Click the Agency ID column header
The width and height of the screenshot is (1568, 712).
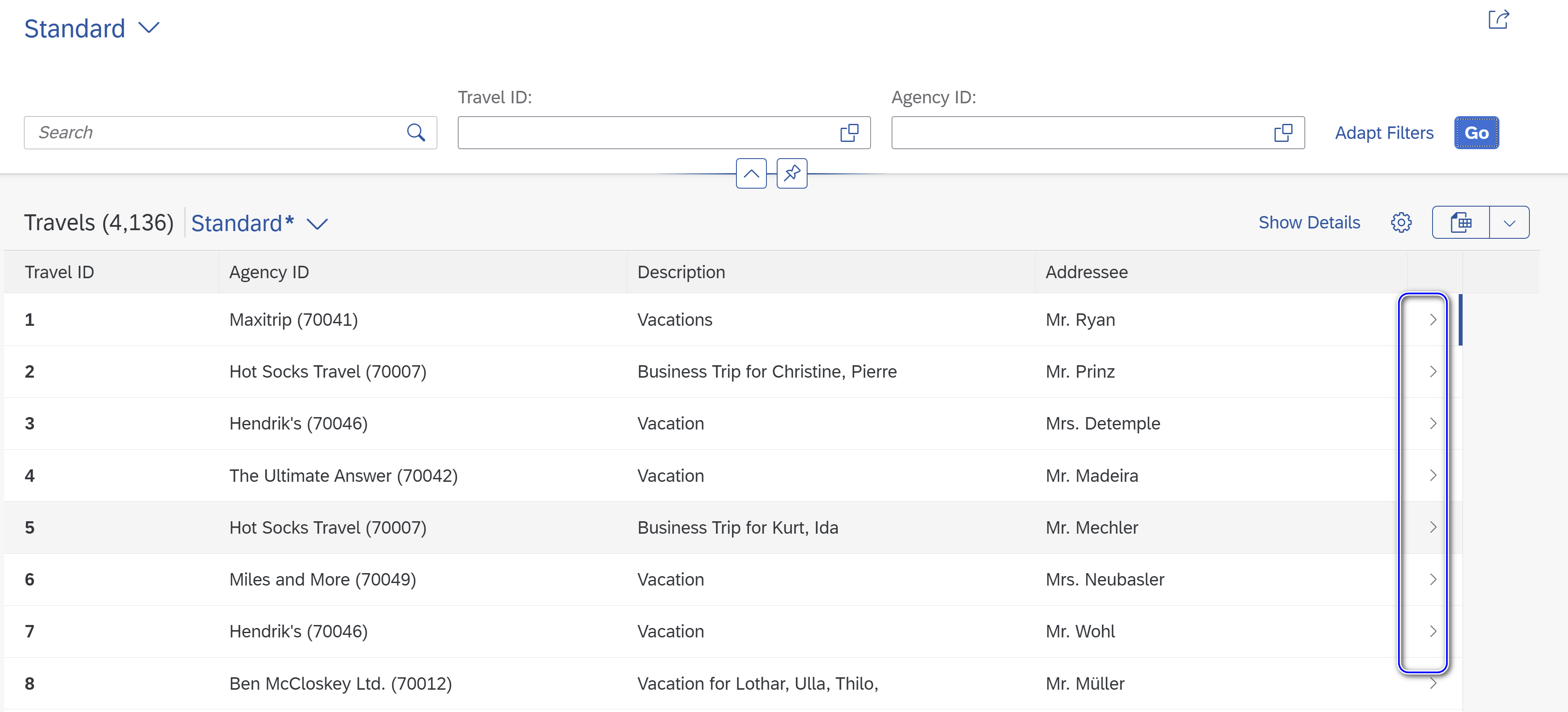click(269, 272)
